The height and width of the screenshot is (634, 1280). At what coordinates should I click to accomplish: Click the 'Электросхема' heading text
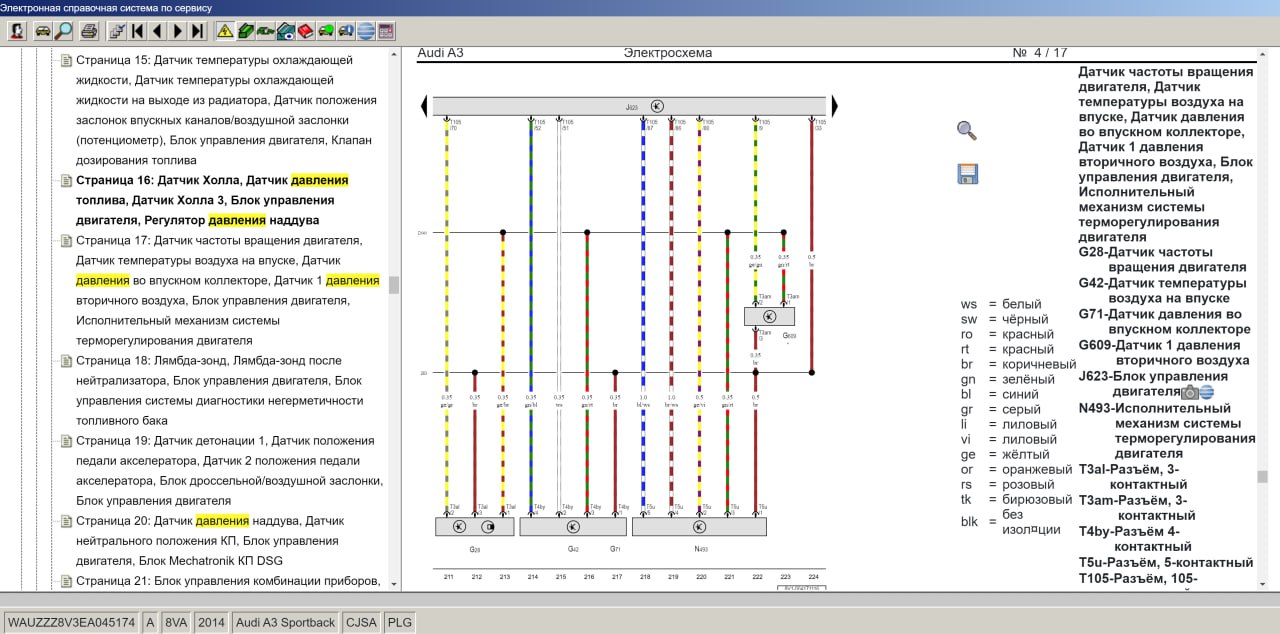click(668, 53)
